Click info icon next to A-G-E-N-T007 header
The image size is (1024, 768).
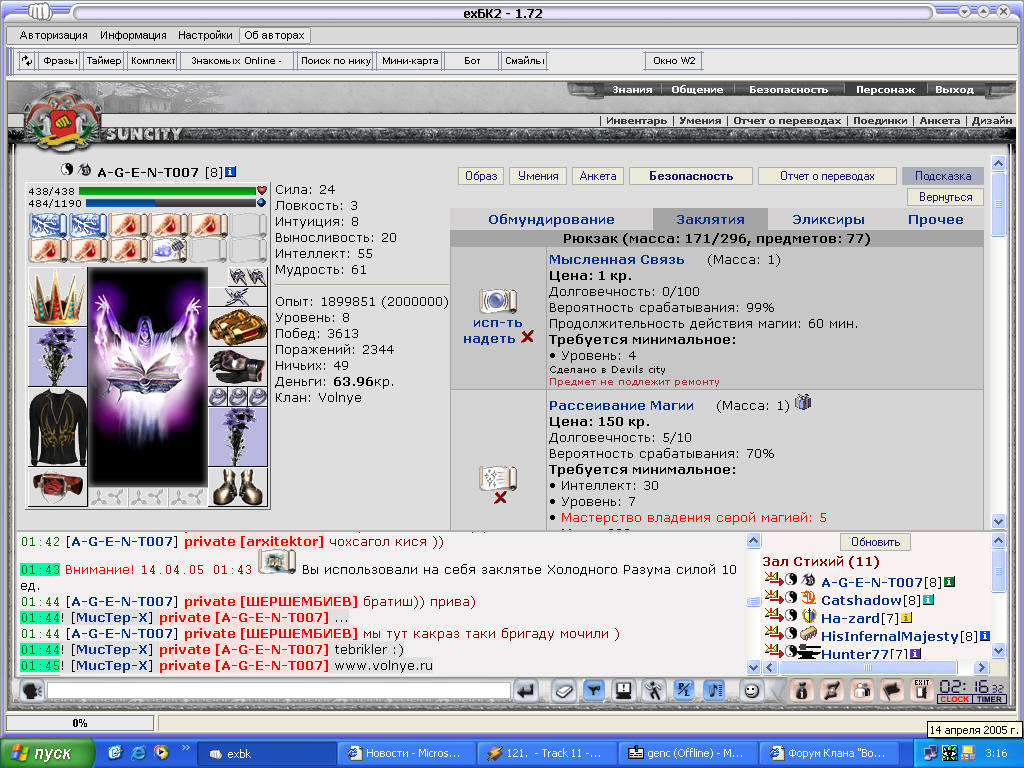(x=231, y=172)
